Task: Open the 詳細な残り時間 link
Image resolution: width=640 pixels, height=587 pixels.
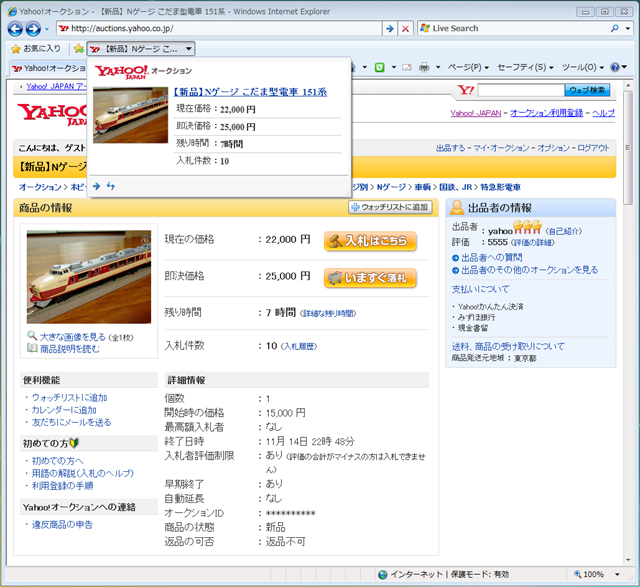Action: [x=328, y=314]
